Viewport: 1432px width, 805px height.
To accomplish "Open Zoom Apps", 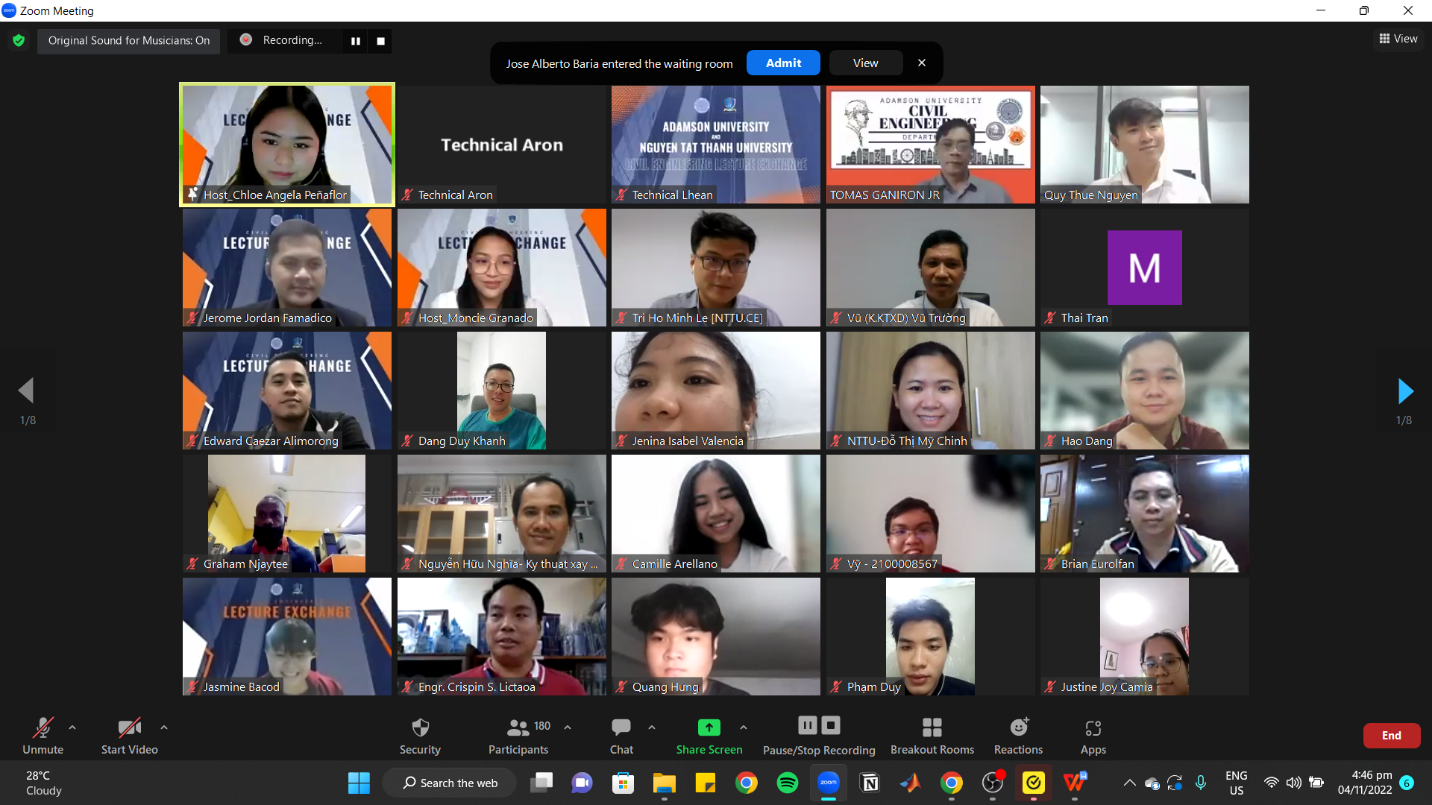I will pyautogui.click(x=1093, y=735).
